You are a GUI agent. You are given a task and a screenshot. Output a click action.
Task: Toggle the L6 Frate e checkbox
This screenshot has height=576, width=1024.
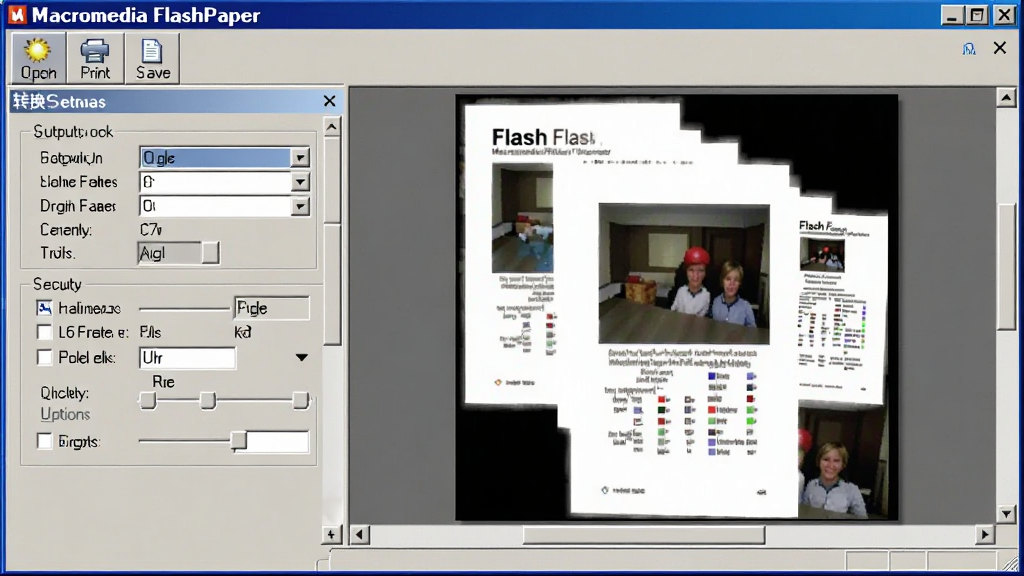tap(44, 332)
